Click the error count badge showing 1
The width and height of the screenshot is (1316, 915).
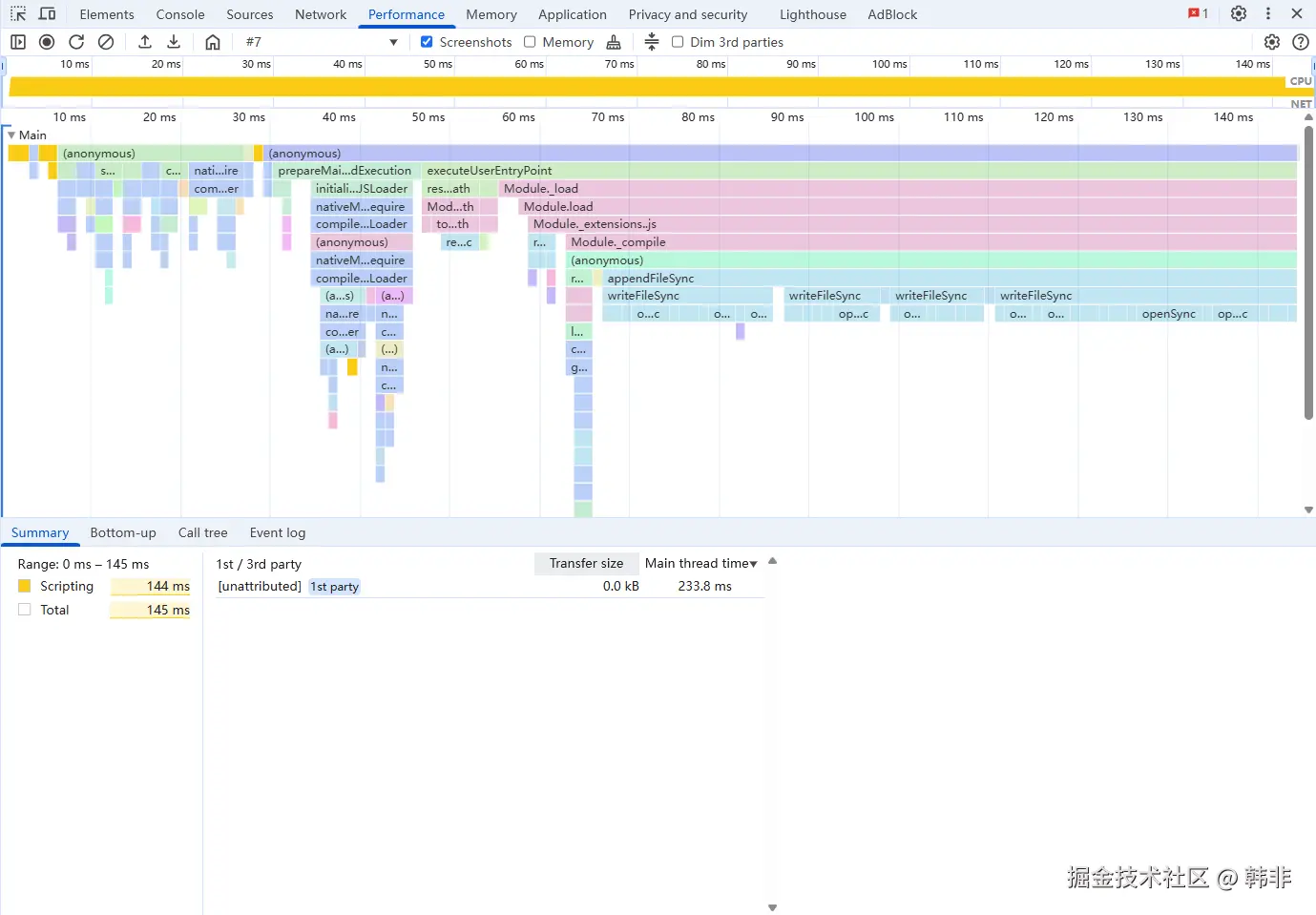(1199, 14)
